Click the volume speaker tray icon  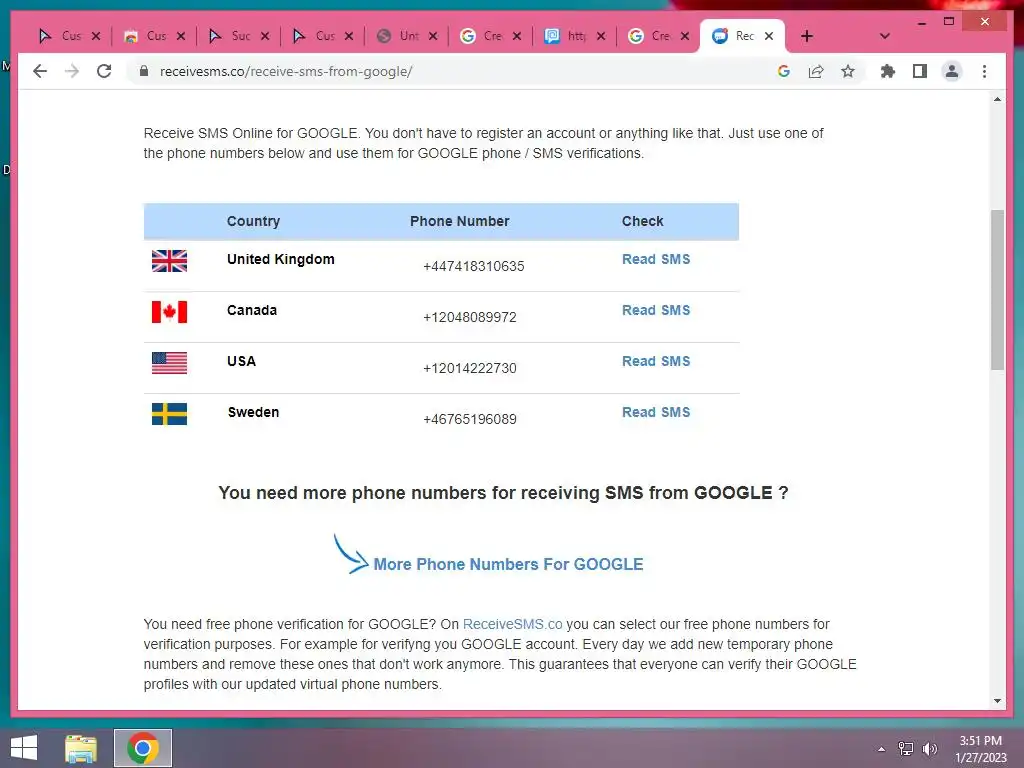click(x=929, y=749)
